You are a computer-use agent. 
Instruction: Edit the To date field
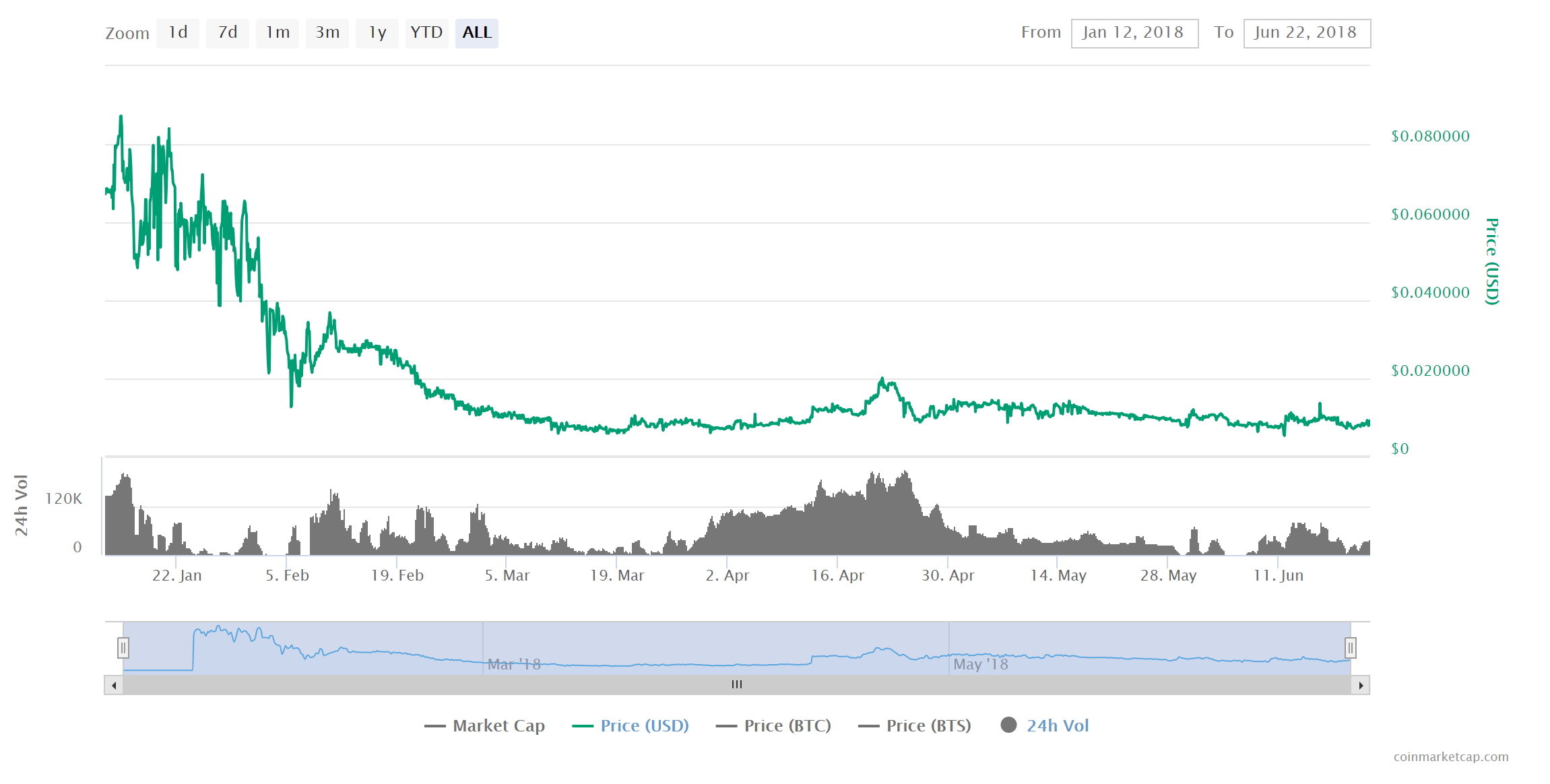click(x=1307, y=33)
